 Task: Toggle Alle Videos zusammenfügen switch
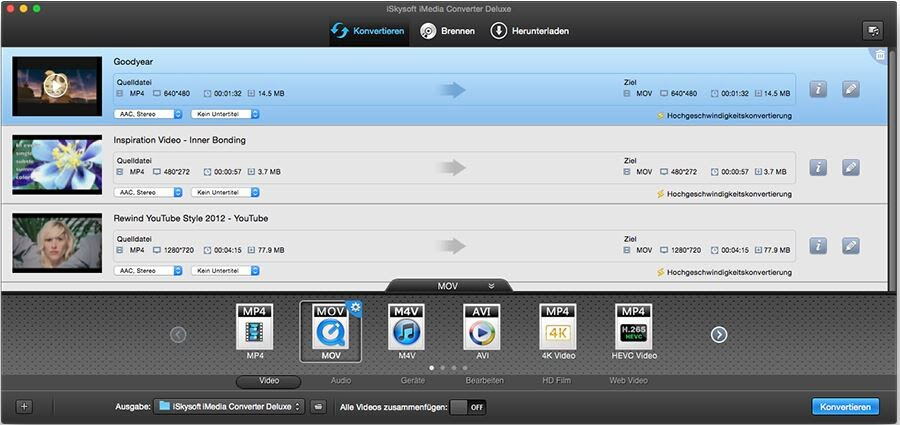click(468, 407)
